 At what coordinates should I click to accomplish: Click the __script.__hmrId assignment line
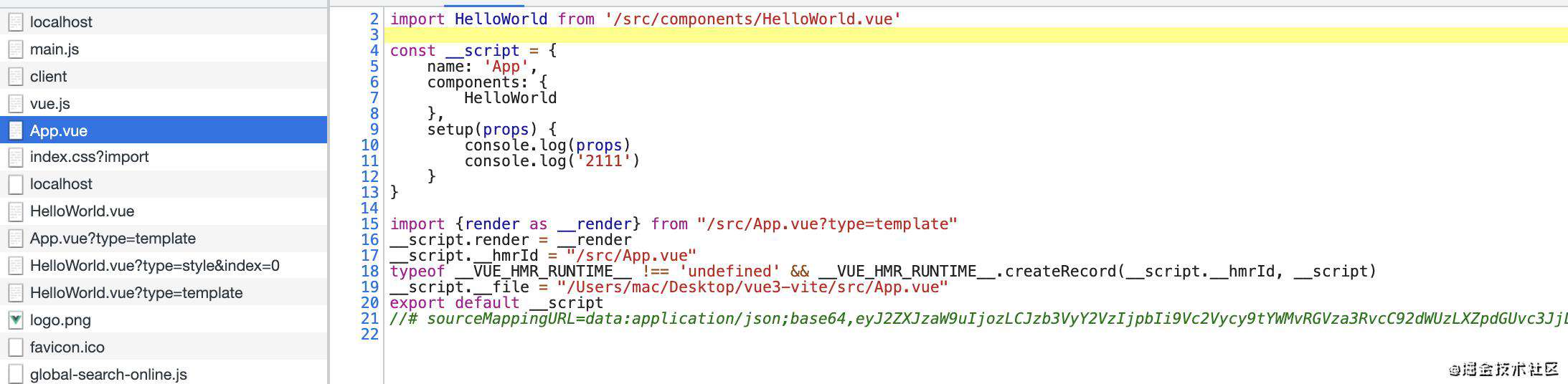[x=543, y=256]
